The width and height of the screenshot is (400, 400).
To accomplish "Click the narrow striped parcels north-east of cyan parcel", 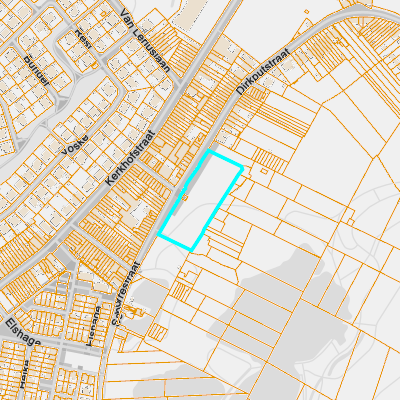I will (269, 159).
